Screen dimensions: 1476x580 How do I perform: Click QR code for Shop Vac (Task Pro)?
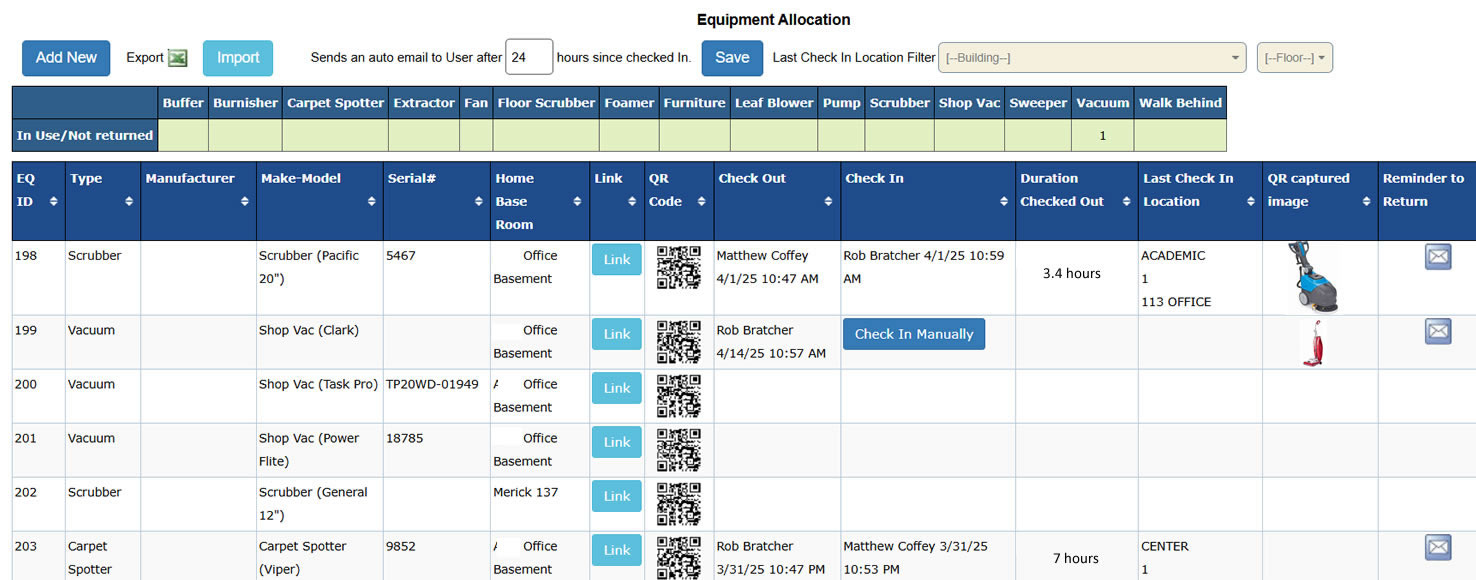pos(678,395)
